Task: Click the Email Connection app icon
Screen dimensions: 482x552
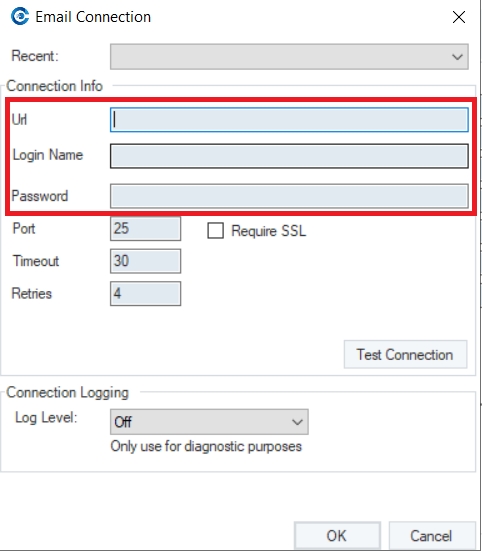Action: coord(20,17)
